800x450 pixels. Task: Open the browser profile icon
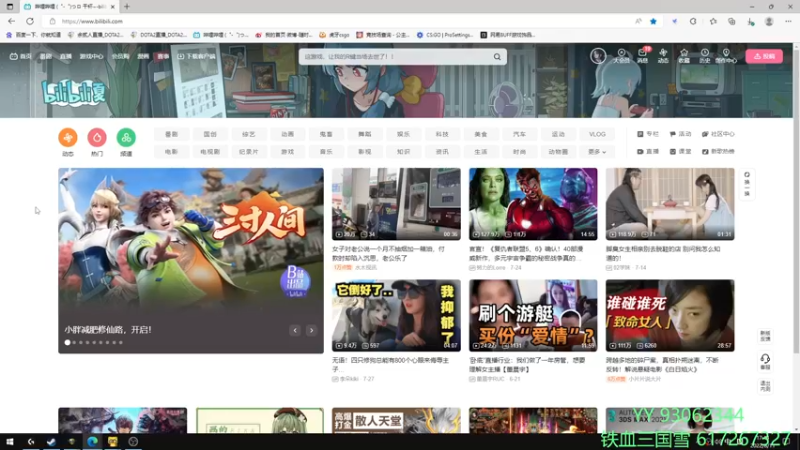click(x=769, y=21)
